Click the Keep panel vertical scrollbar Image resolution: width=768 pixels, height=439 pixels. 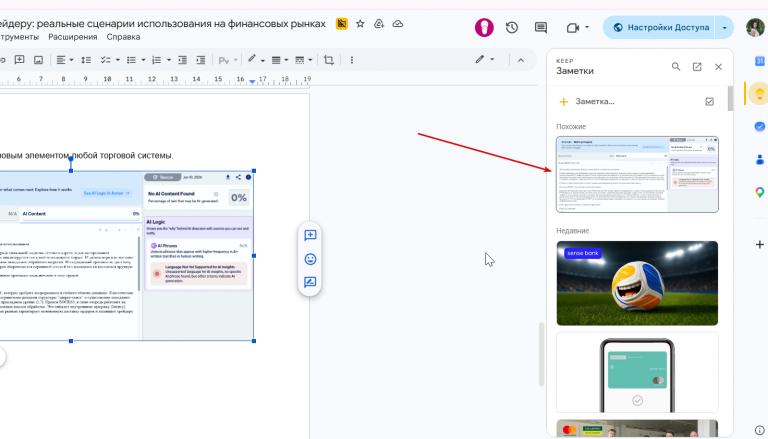[730, 98]
